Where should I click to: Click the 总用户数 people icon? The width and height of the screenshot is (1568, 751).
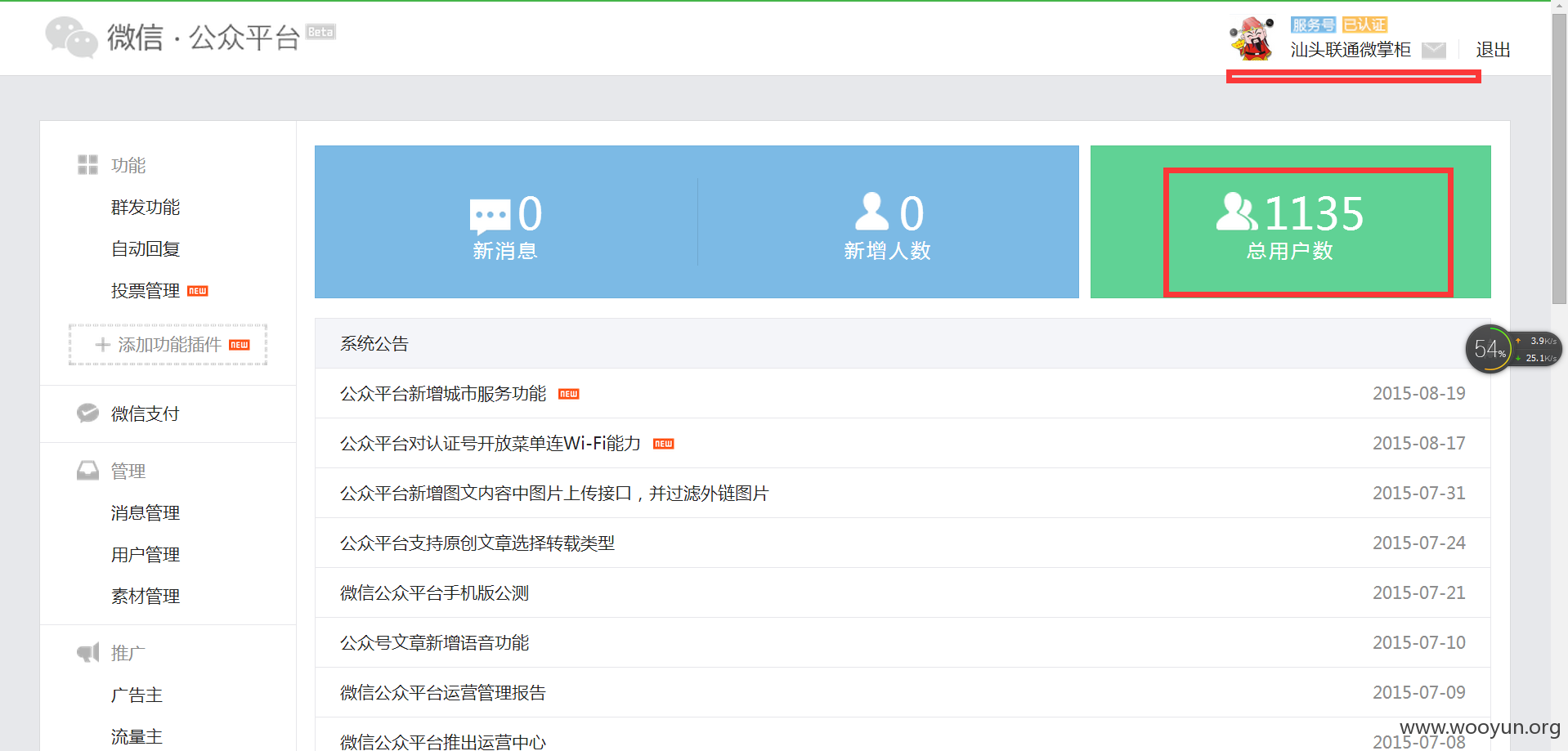(1237, 212)
